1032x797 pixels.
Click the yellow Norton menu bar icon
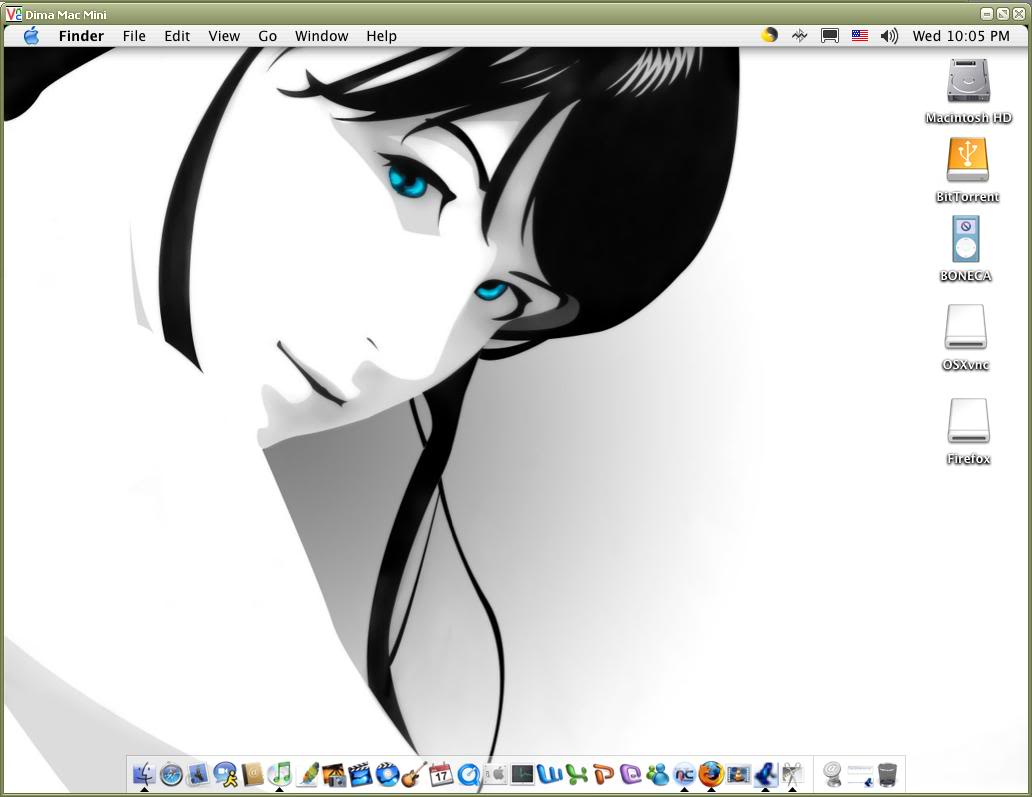tap(769, 36)
